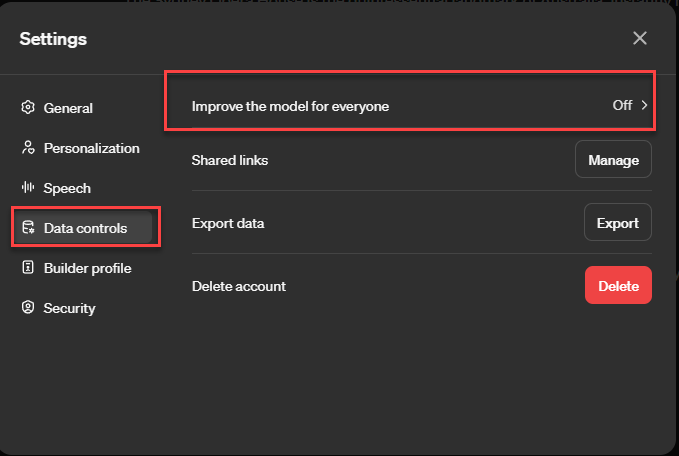
Task: Select the Data controls tab label
Action: point(85,228)
